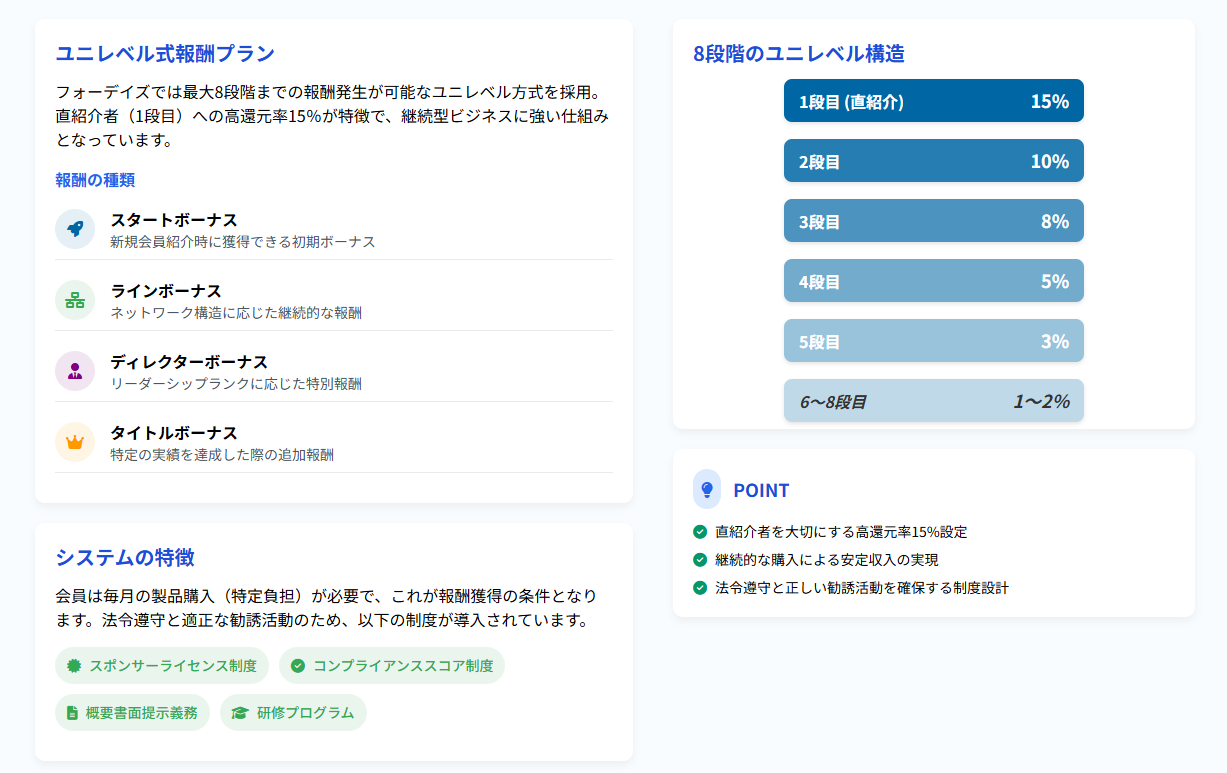
Task: Click the 4段目 5% level bar
Action: pyautogui.click(x=934, y=281)
